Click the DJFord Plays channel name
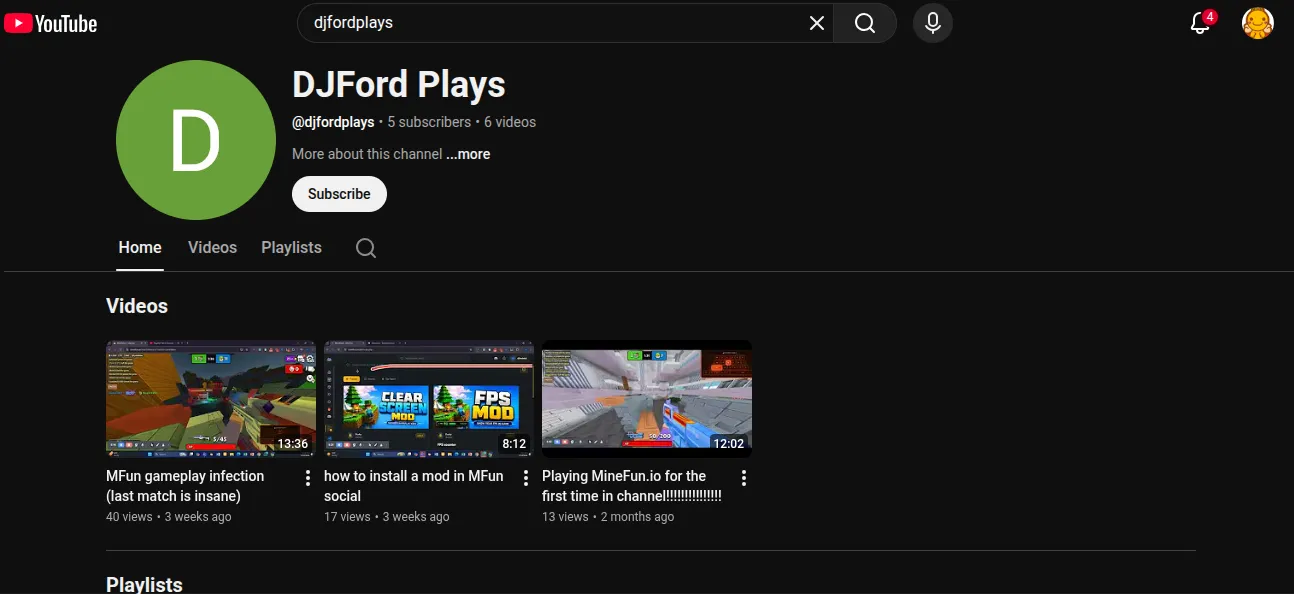This screenshot has width=1294, height=594. point(399,85)
